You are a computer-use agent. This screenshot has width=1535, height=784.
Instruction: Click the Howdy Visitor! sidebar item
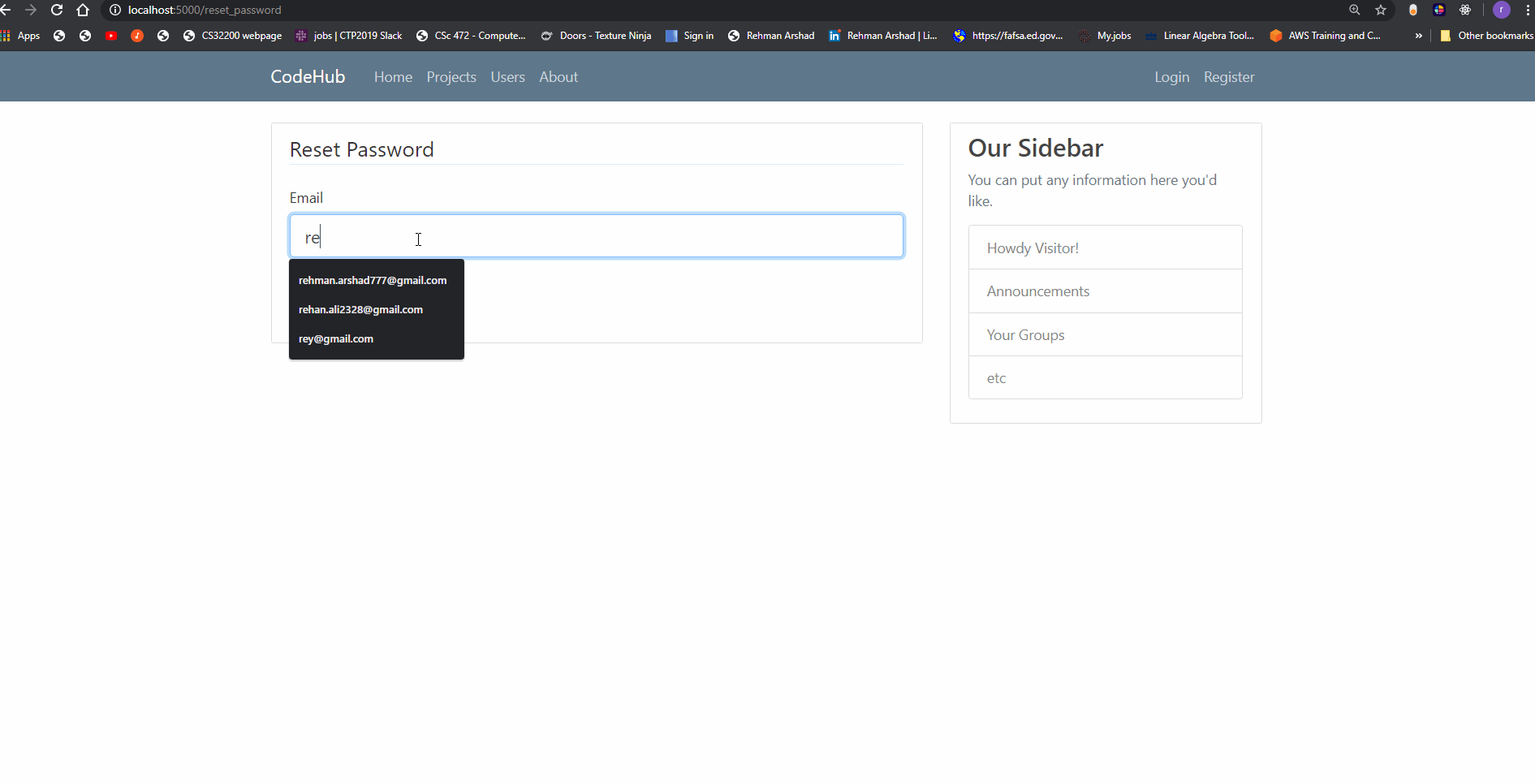tap(1105, 248)
